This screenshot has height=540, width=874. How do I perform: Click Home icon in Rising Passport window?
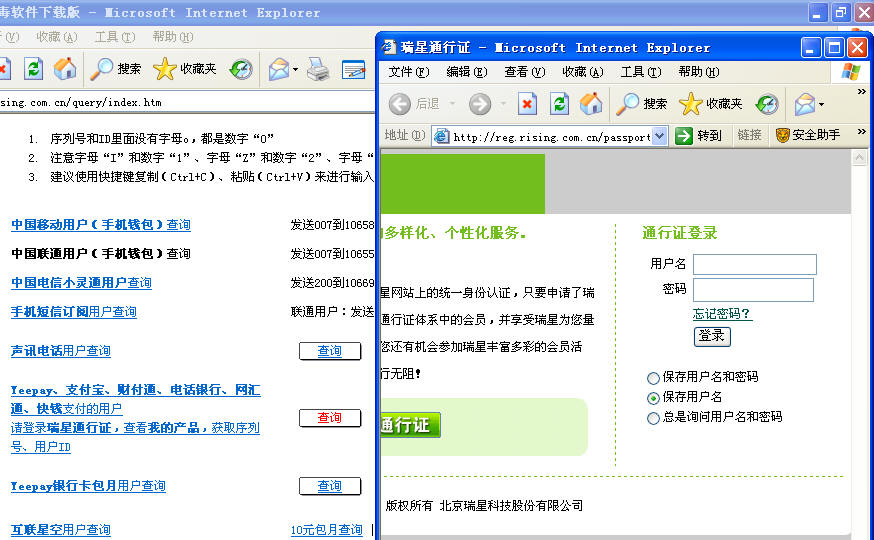(591, 104)
